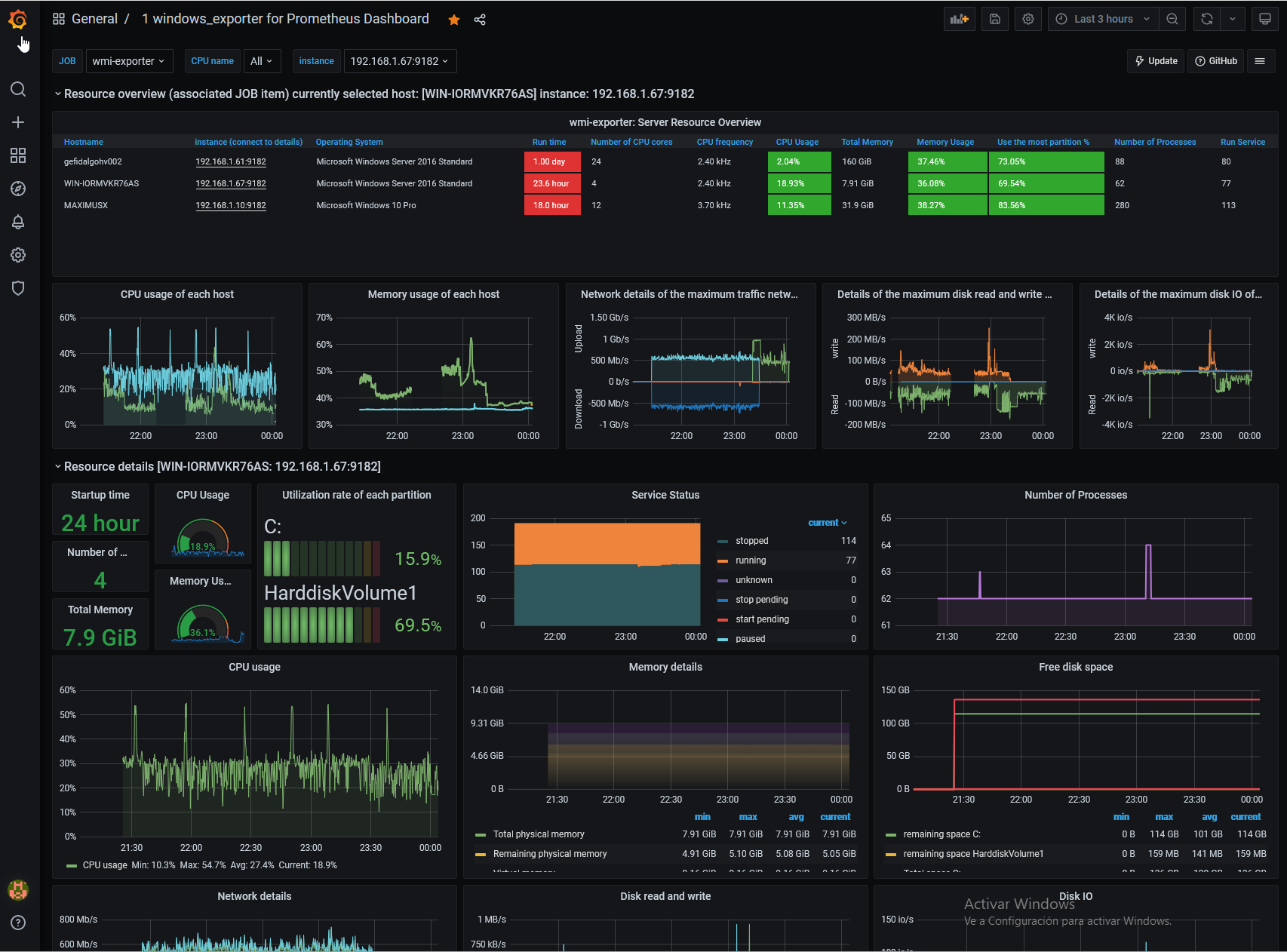Toggle the Remaining physical memory series
This screenshot has width=1287, height=952.
pos(550,854)
